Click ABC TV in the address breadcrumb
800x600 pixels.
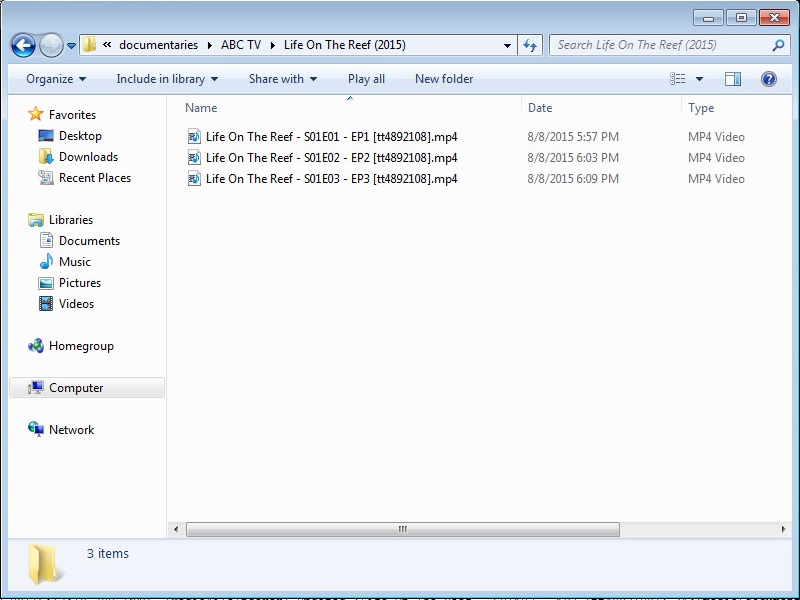click(240, 45)
